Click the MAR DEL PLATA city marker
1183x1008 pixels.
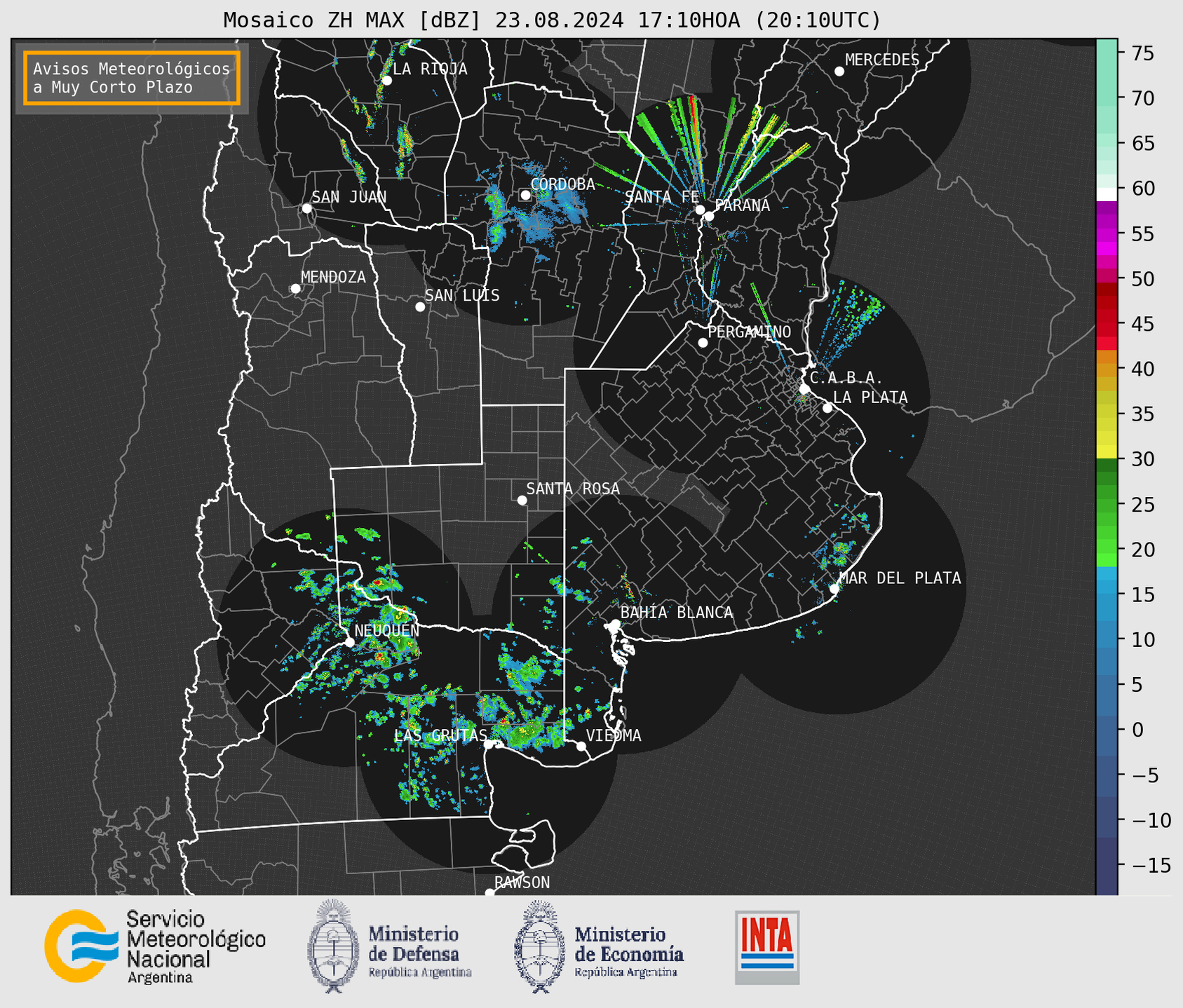834,589
